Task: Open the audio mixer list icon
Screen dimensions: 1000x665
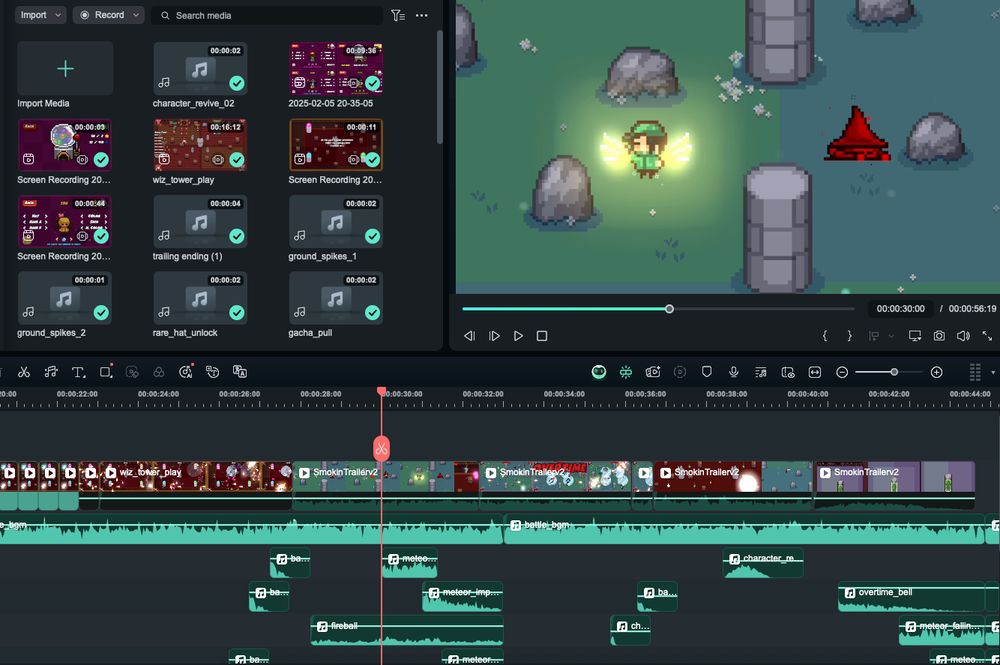Action: coord(761,372)
